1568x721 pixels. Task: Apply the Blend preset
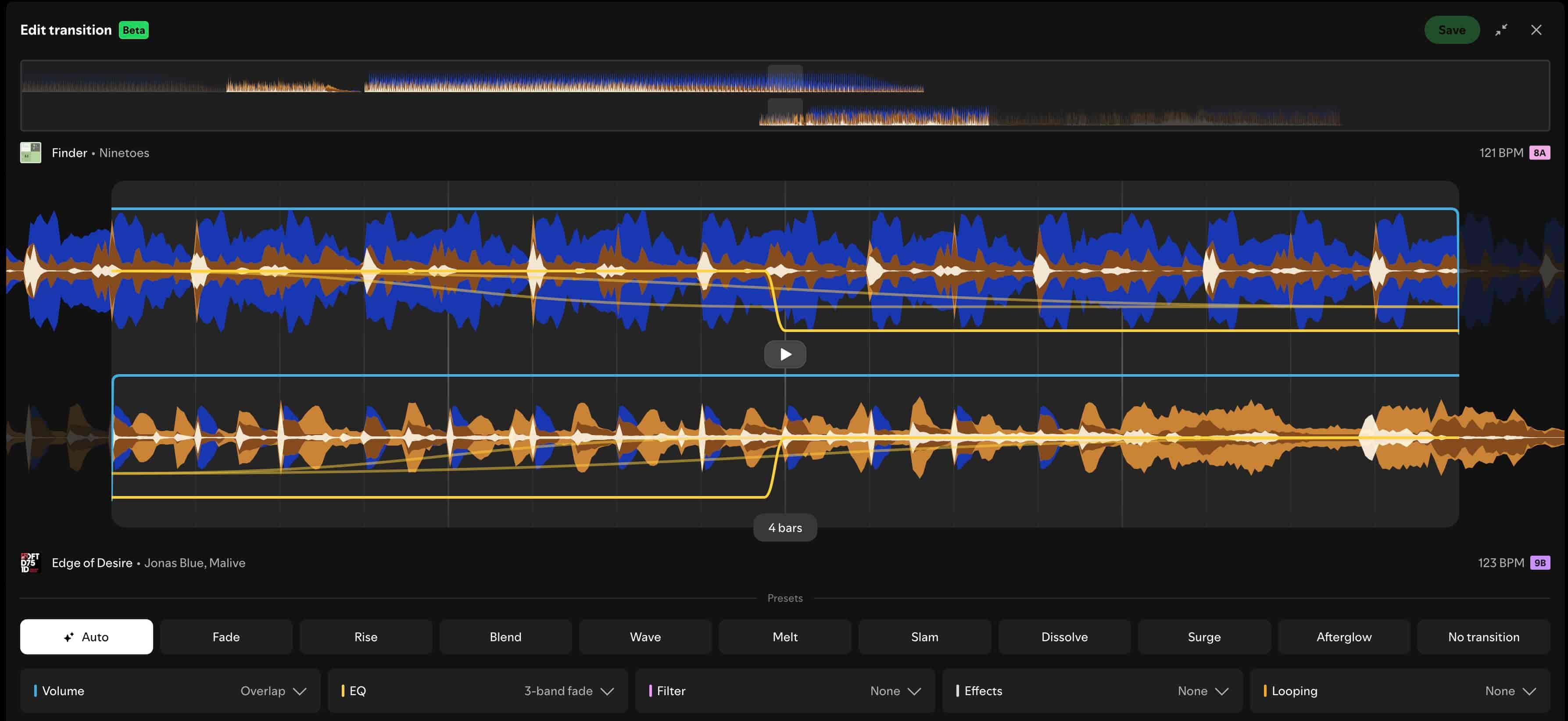(x=505, y=636)
